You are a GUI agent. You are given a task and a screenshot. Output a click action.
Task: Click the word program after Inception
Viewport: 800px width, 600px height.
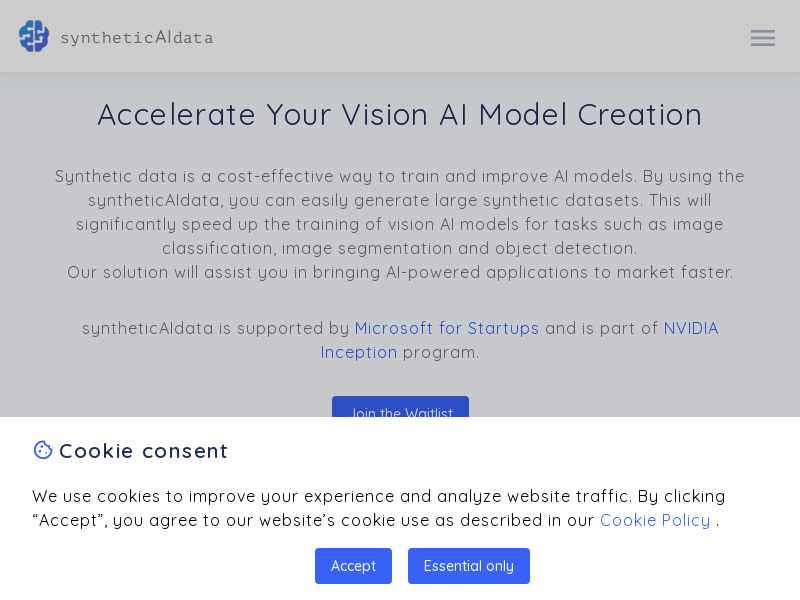click(441, 353)
